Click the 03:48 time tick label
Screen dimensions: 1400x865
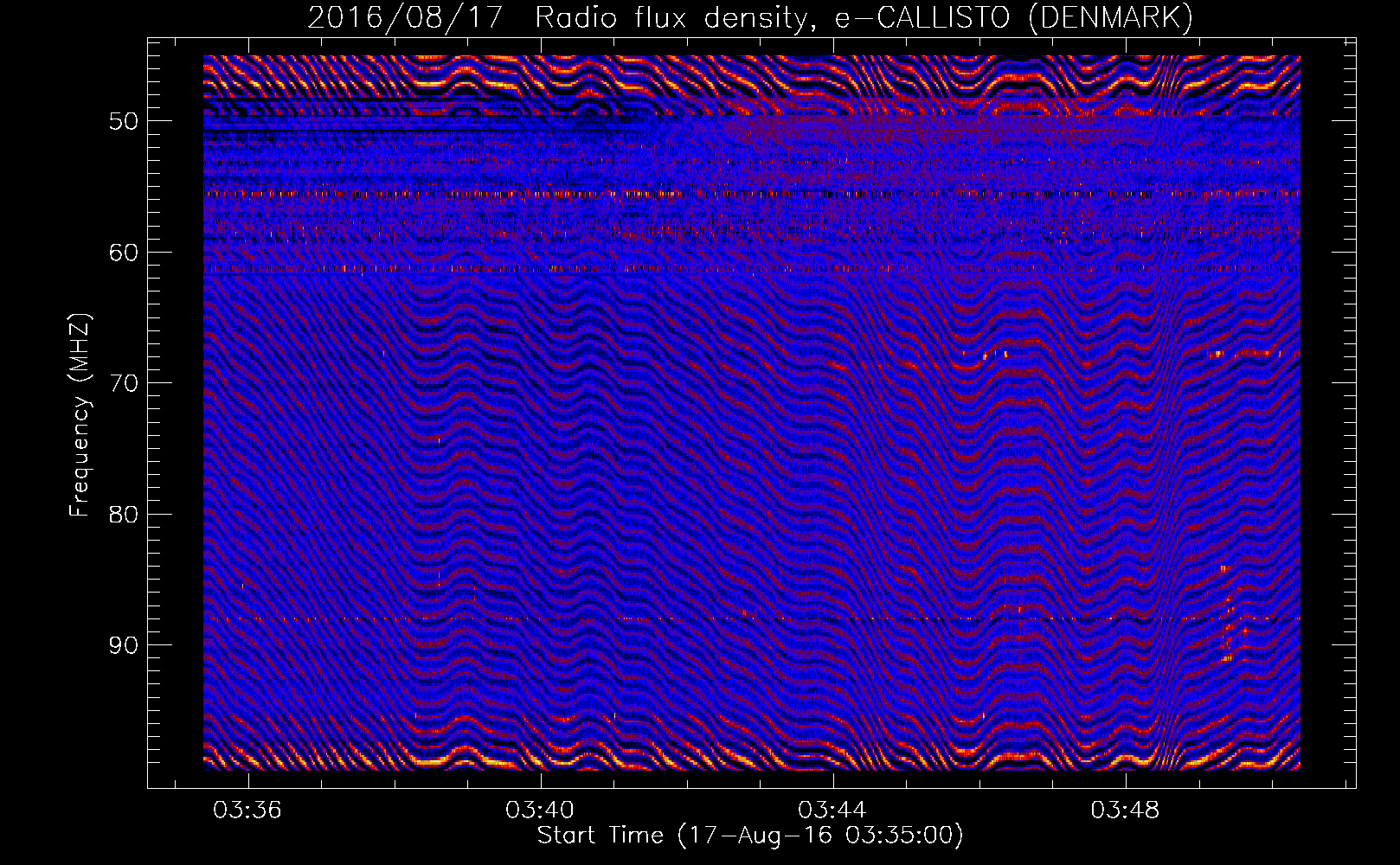click(x=1125, y=811)
